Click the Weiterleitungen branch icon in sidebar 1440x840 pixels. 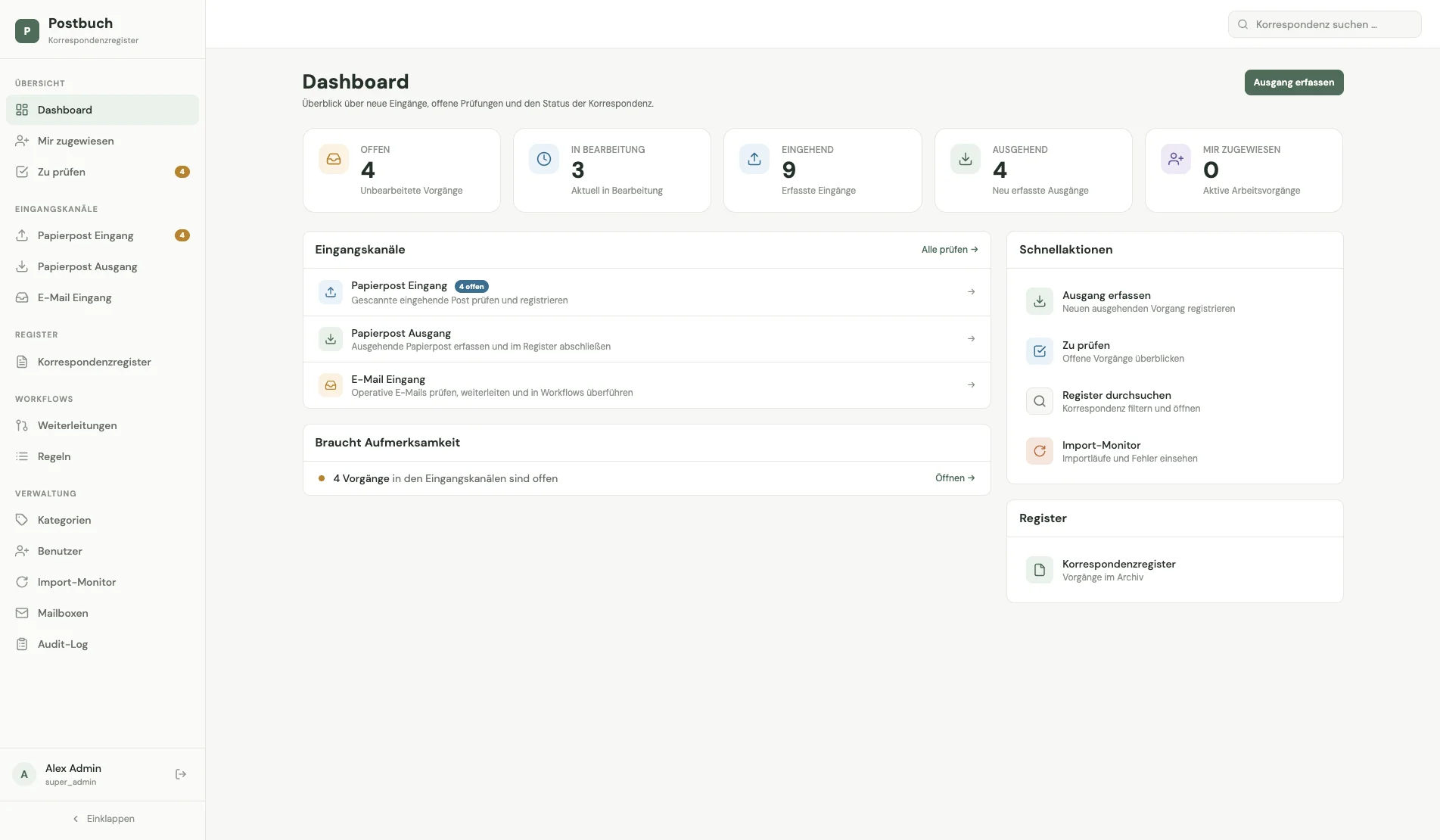click(x=22, y=425)
